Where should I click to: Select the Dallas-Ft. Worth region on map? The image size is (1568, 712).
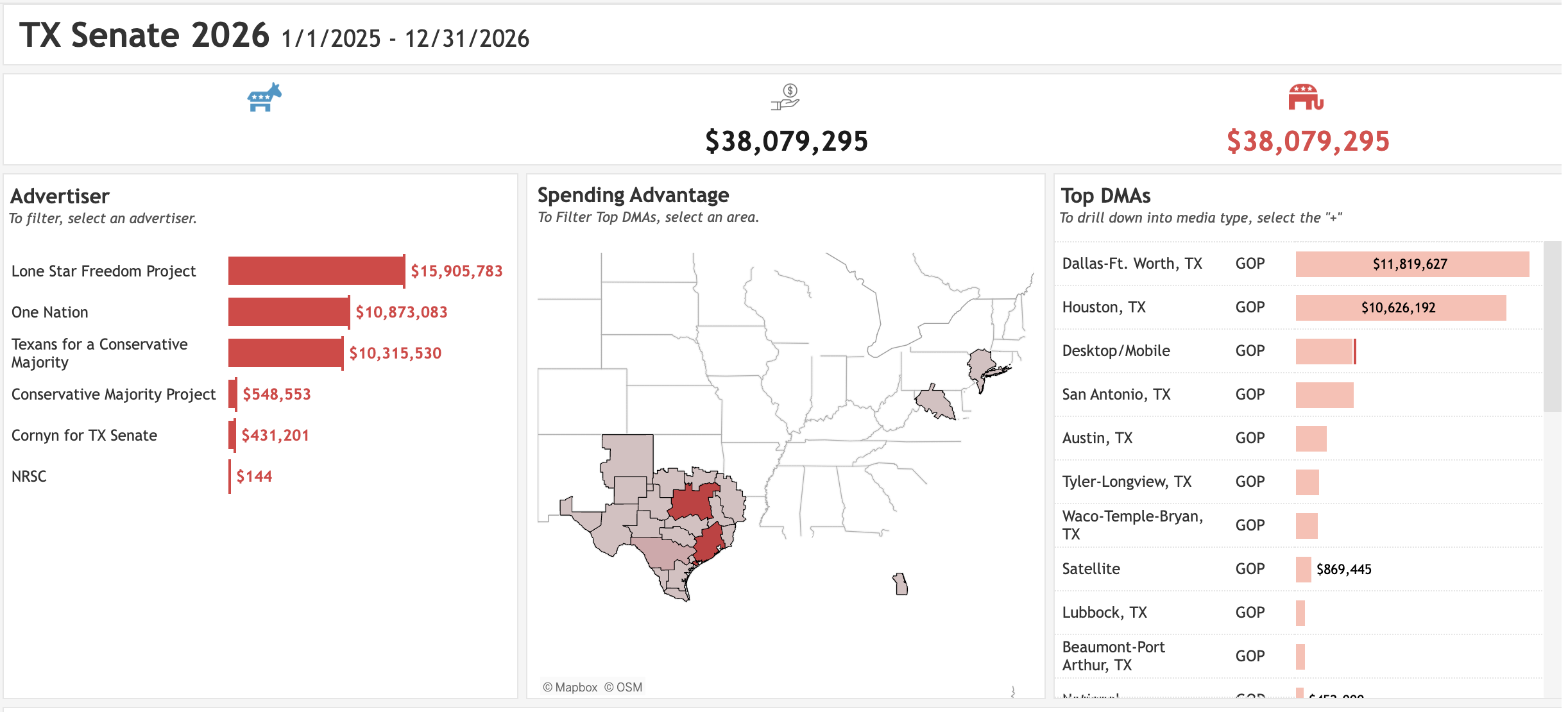(x=692, y=502)
